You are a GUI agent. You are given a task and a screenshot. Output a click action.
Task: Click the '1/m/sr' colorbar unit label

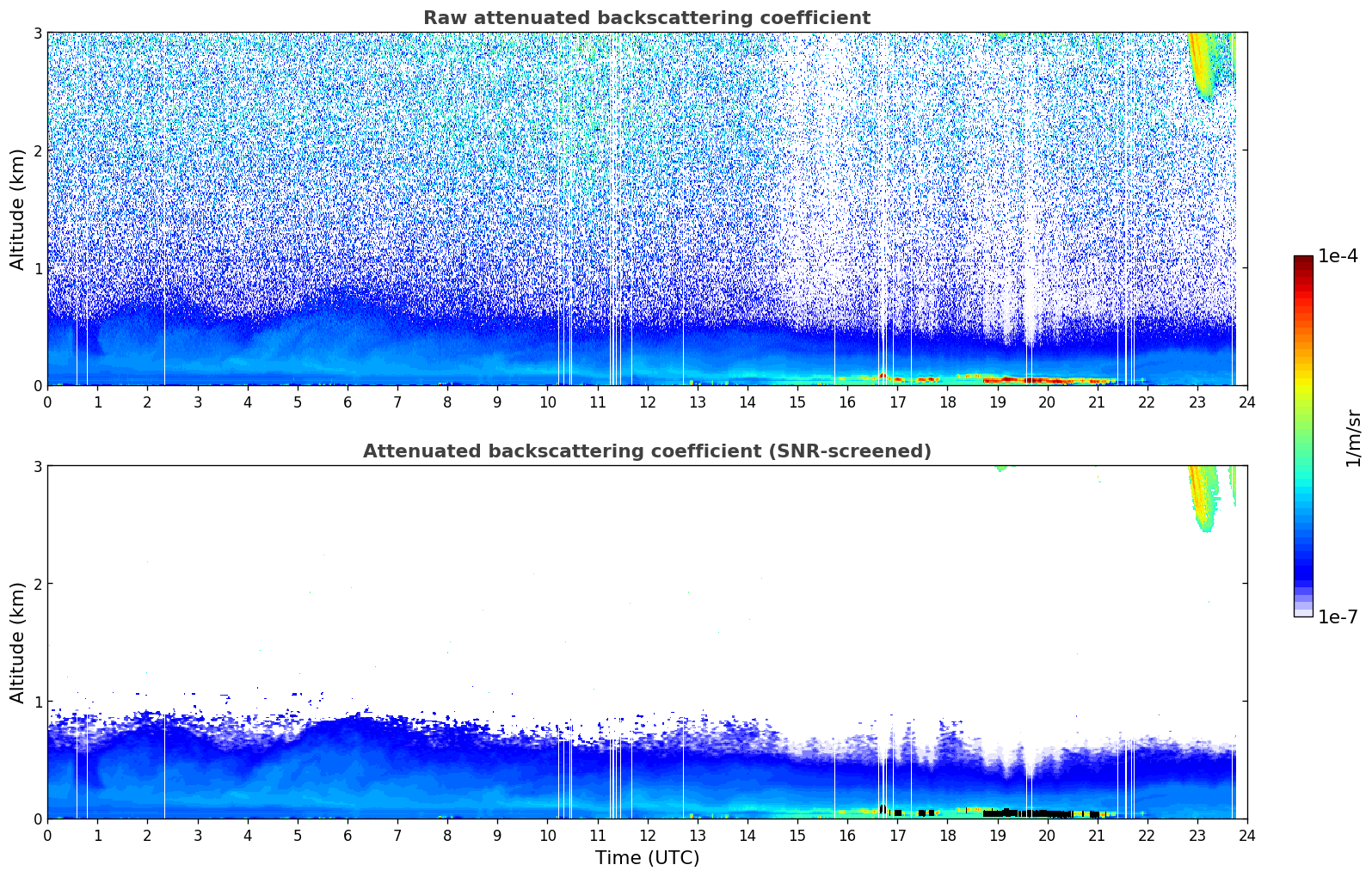pyautogui.click(x=1353, y=438)
